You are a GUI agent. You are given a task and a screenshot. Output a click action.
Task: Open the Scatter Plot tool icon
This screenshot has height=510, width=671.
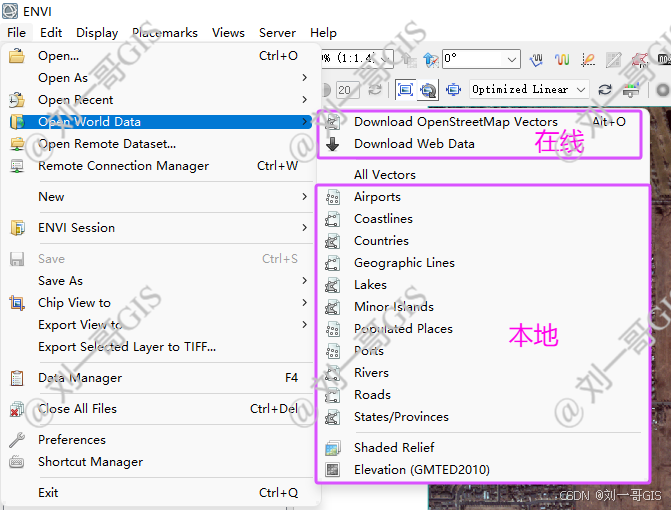pos(588,59)
